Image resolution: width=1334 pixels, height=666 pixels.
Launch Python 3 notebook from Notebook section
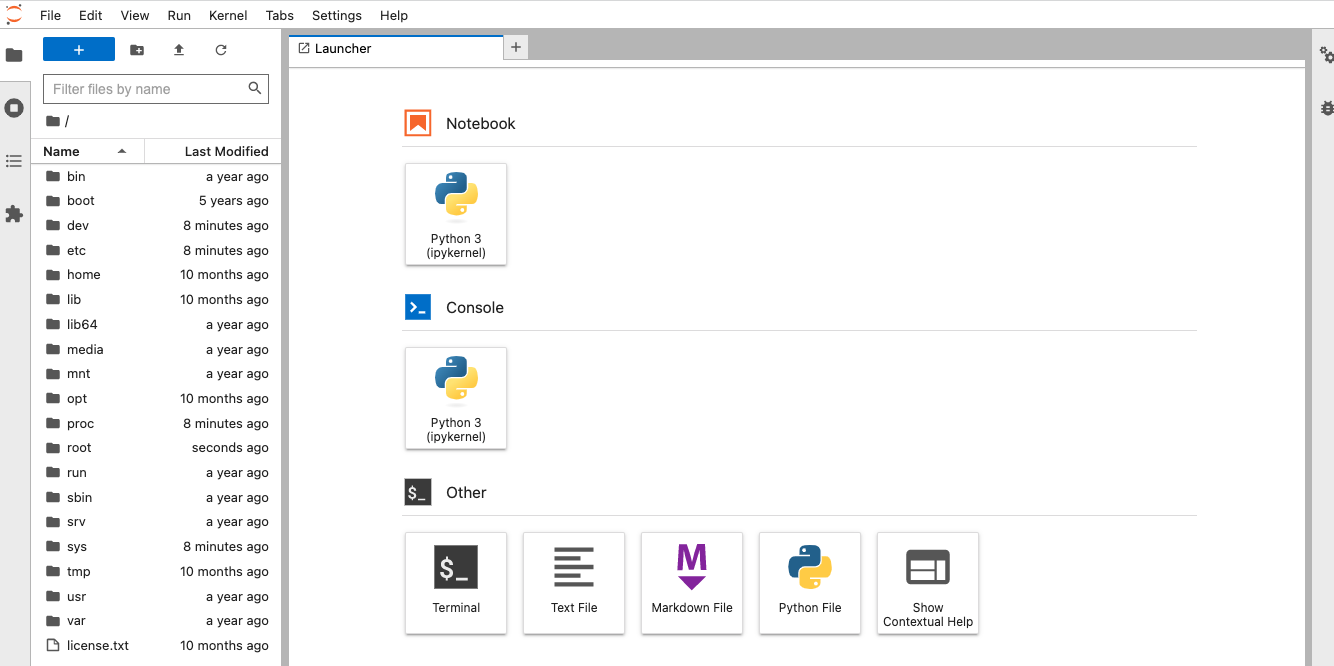456,214
